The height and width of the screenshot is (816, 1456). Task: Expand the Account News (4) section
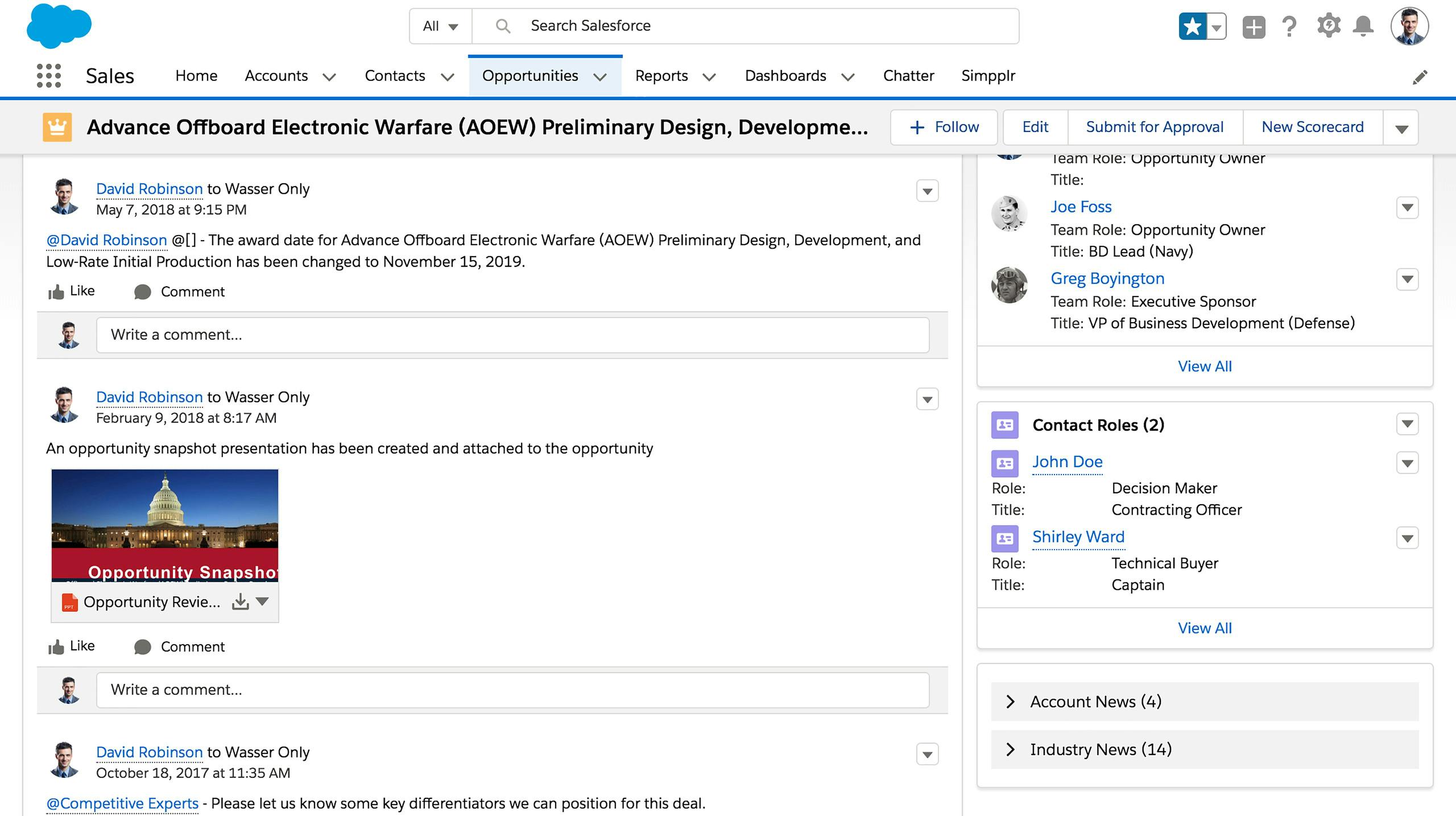pos(1205,702)
